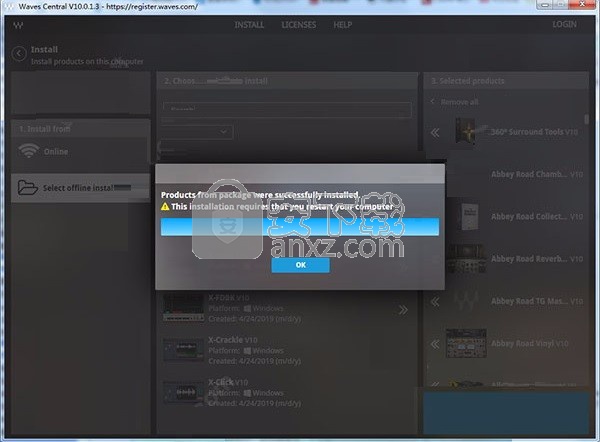This screenshot has height=442, width=600.
Task: Click the OK button in the dialog
Action: coord(300,265)
